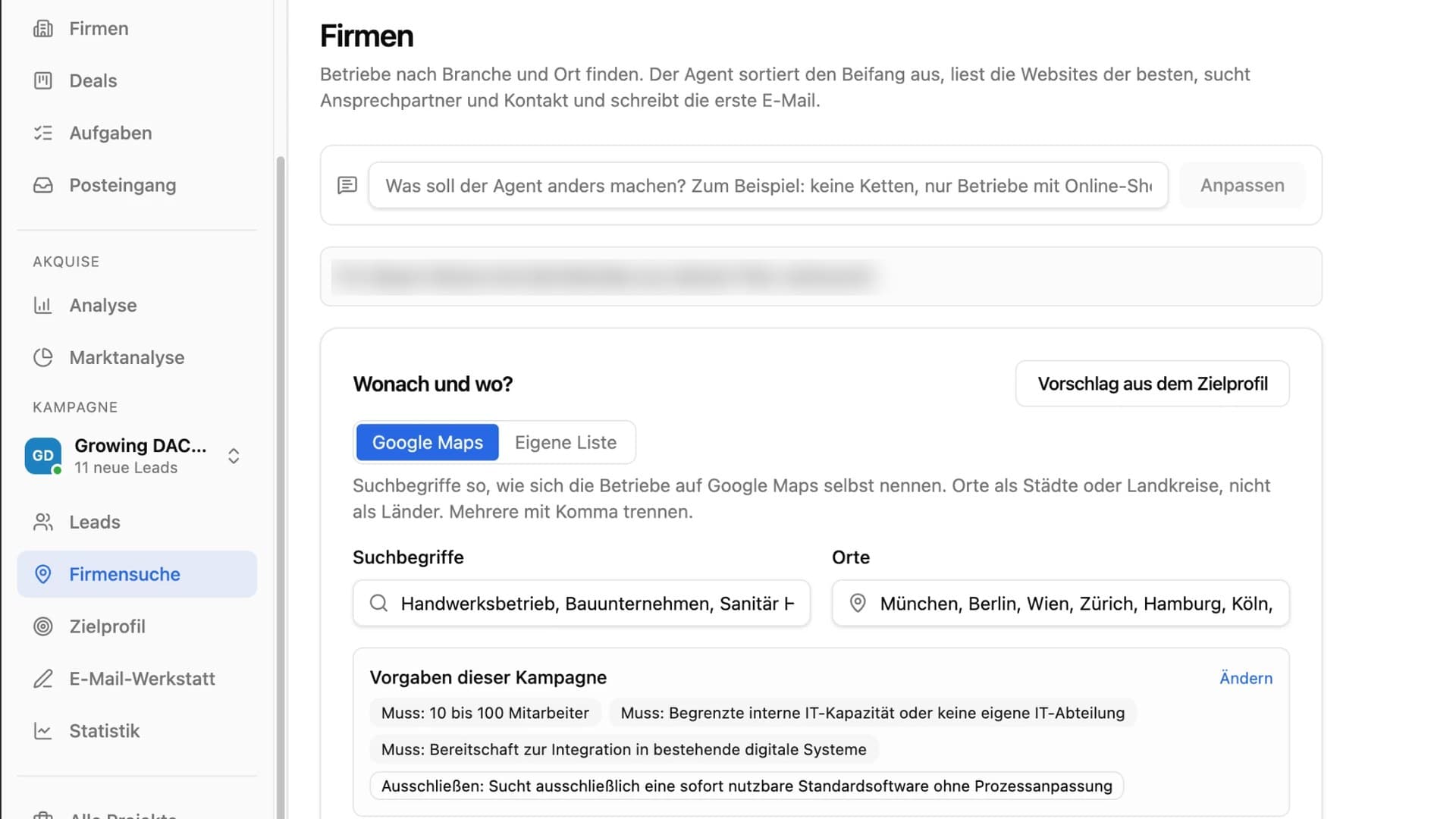Screen dimensions: 1456x819
Task: Open the Marktanalyse pie chart icon
Action: 43,358
